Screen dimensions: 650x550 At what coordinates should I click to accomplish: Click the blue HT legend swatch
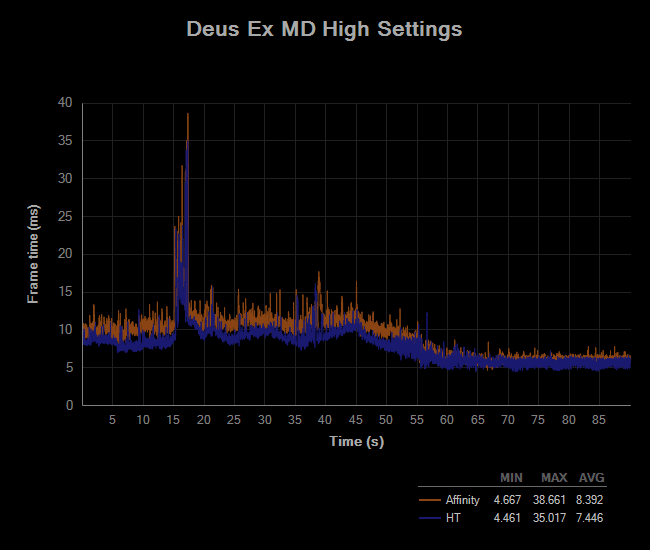429,518
